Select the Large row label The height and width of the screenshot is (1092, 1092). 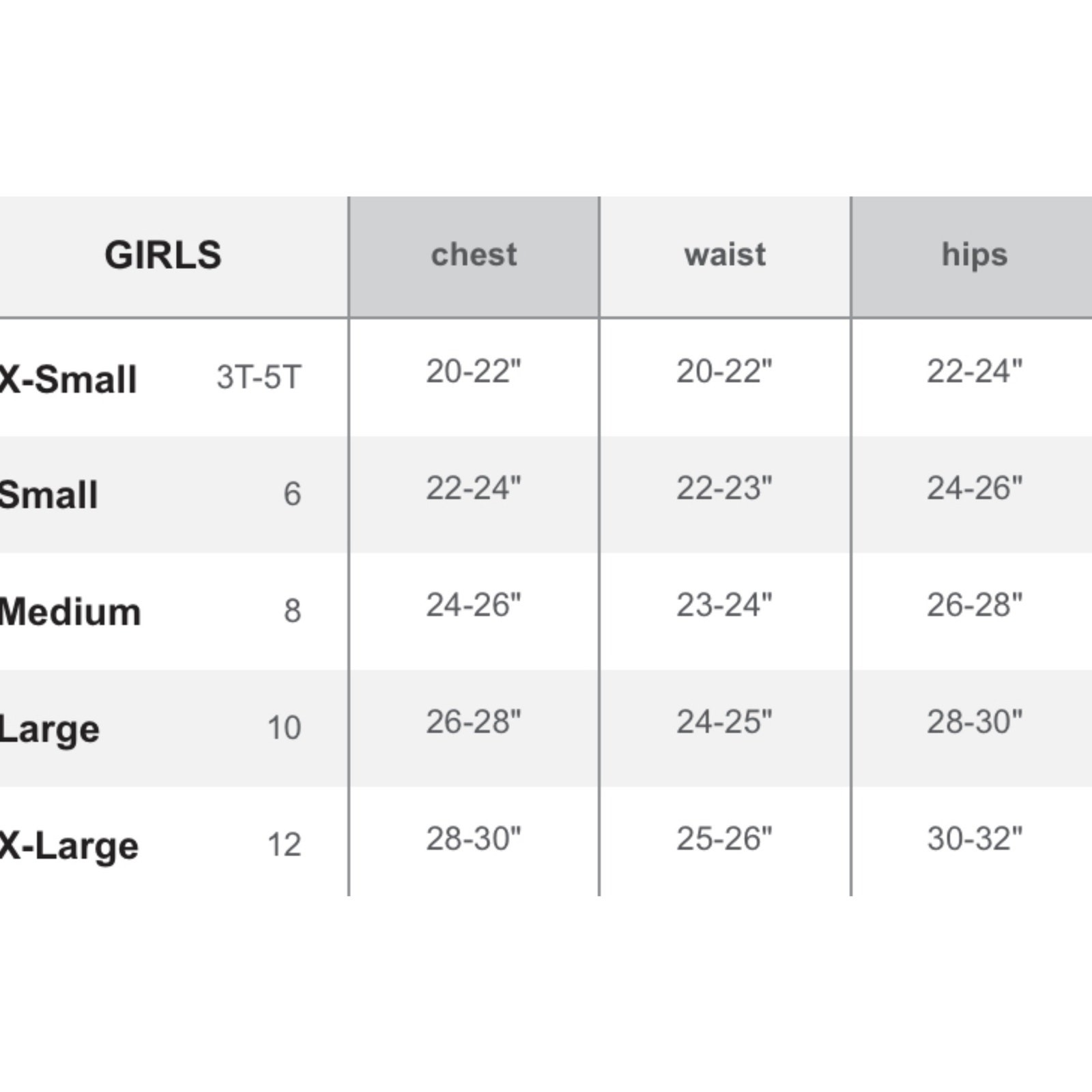(50, 729)
